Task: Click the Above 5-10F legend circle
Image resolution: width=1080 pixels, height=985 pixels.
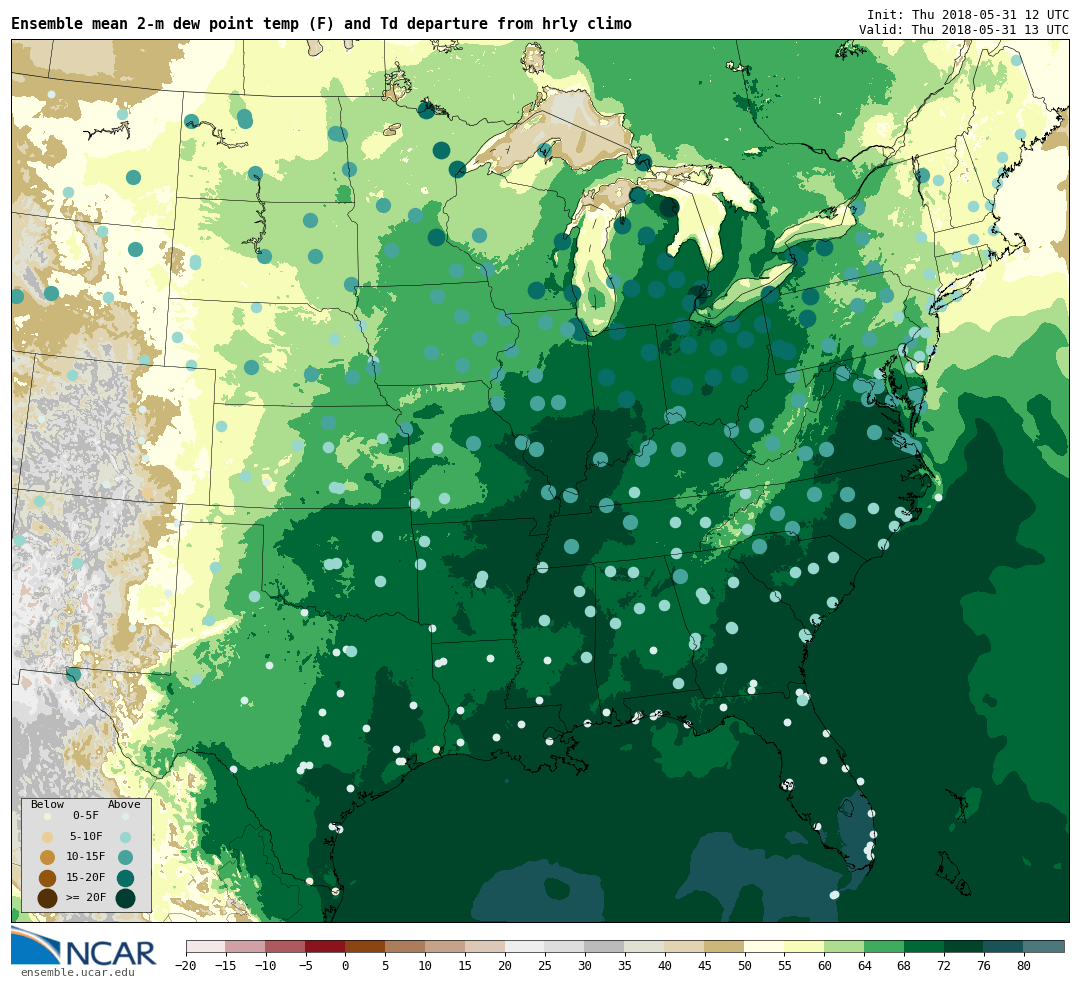Action: point(125,838)
